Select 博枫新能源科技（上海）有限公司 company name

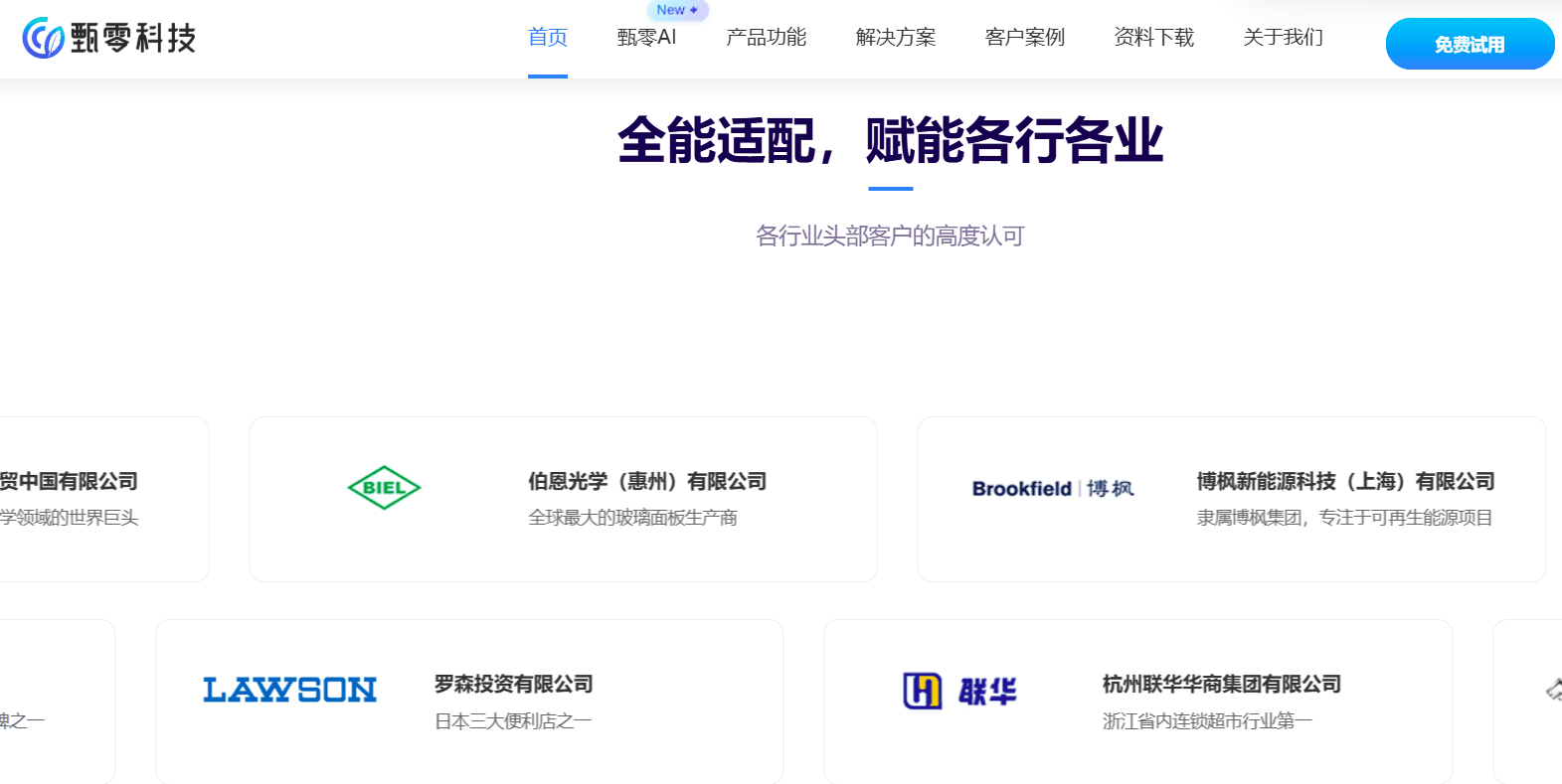coord(1346,482)
